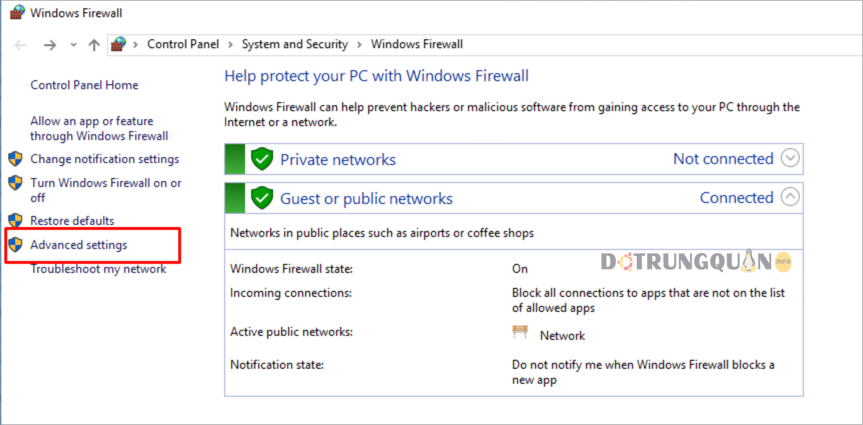
Task: Click the Back navigation arrow
Action: 20,45
